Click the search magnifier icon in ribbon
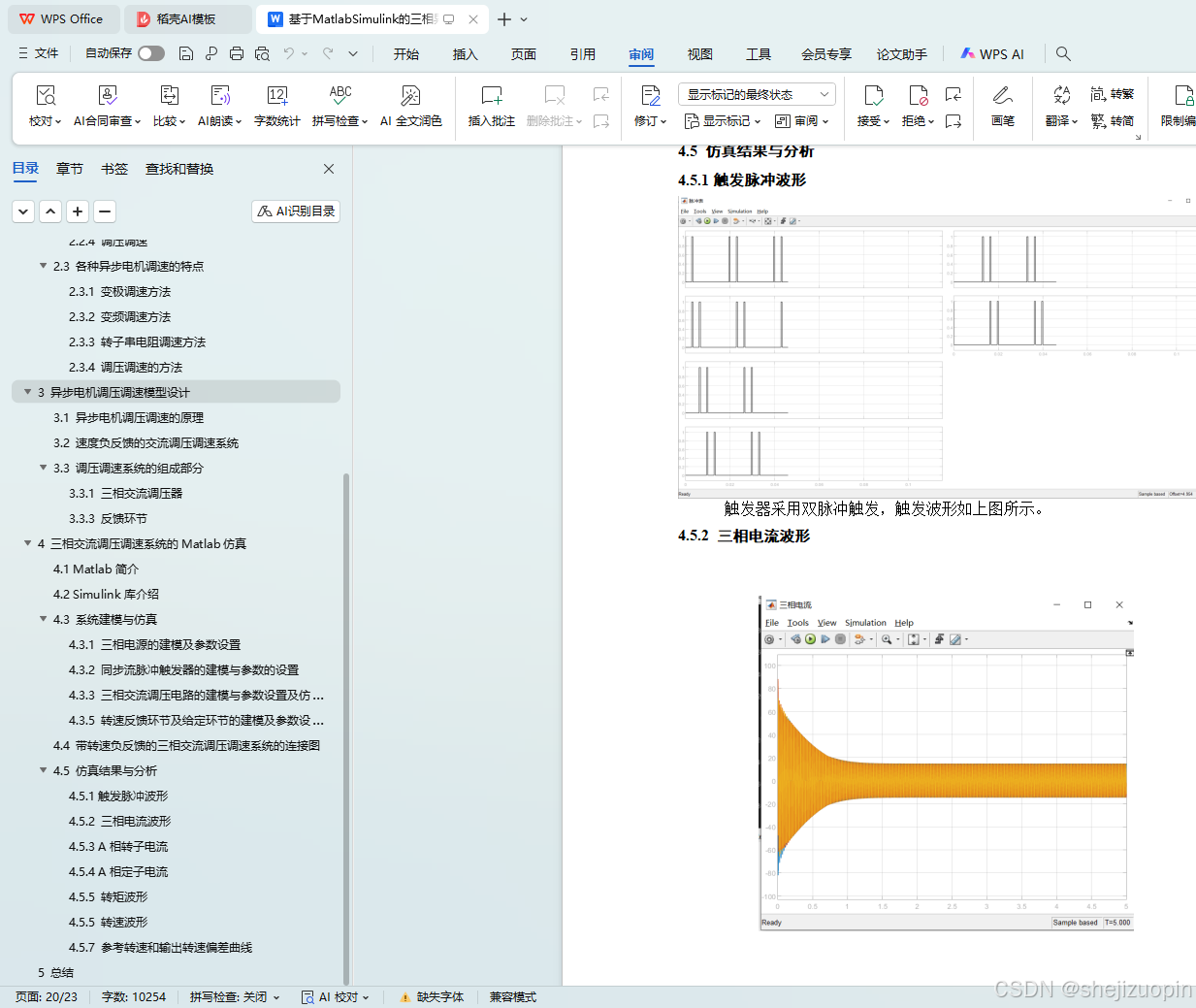The height and width of the screenshot is (1008, 1196). [1063, 53]
